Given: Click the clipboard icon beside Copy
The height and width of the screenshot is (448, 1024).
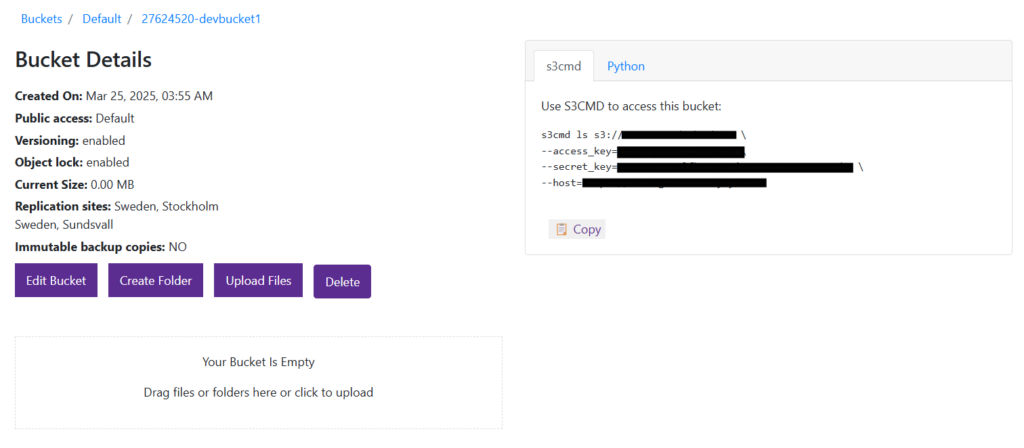Looking at the screenshot, I should tap(561, 229).
